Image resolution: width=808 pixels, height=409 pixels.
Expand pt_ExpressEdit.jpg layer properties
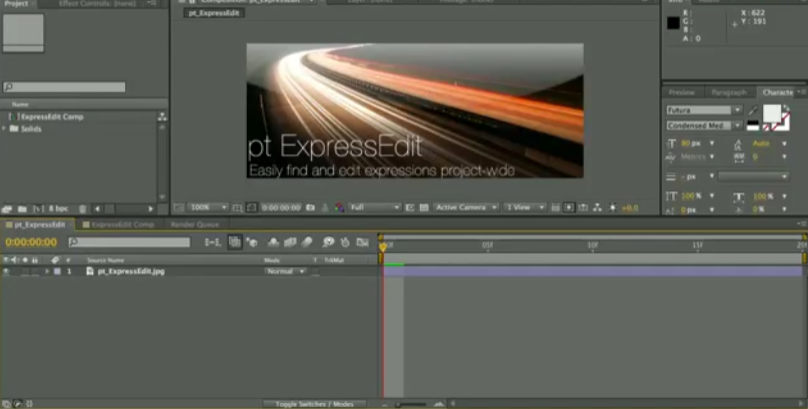[x=47, y=271]
